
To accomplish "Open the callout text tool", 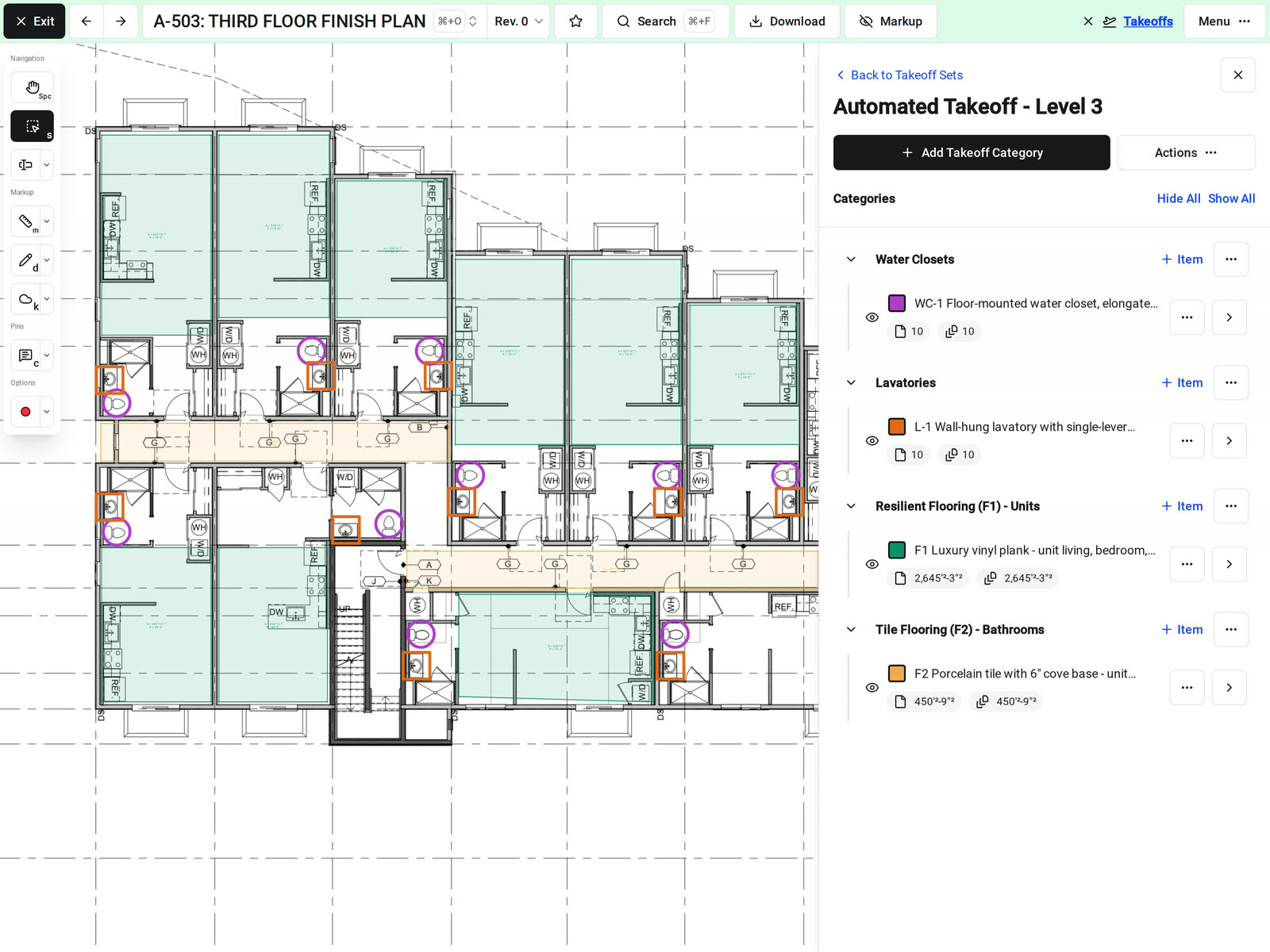I will click(x=25, y=165).
